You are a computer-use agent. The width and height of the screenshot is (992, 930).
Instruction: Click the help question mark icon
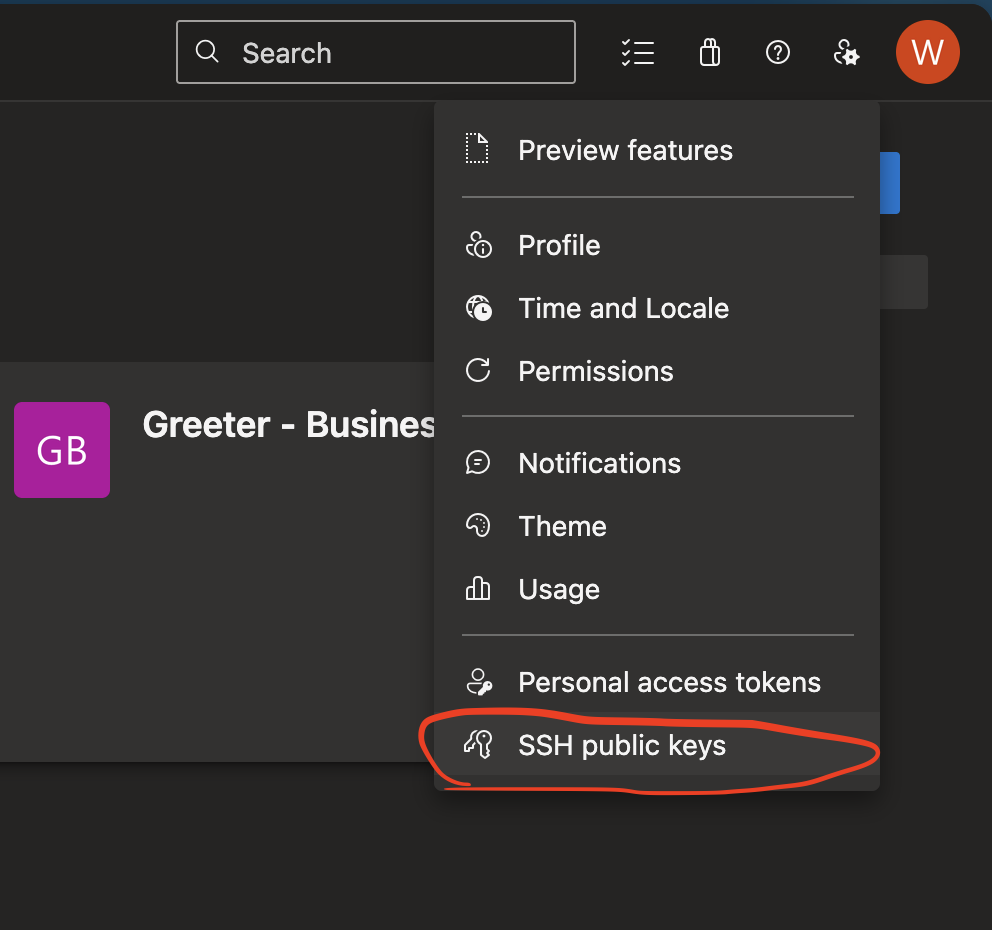click(778, 52)
